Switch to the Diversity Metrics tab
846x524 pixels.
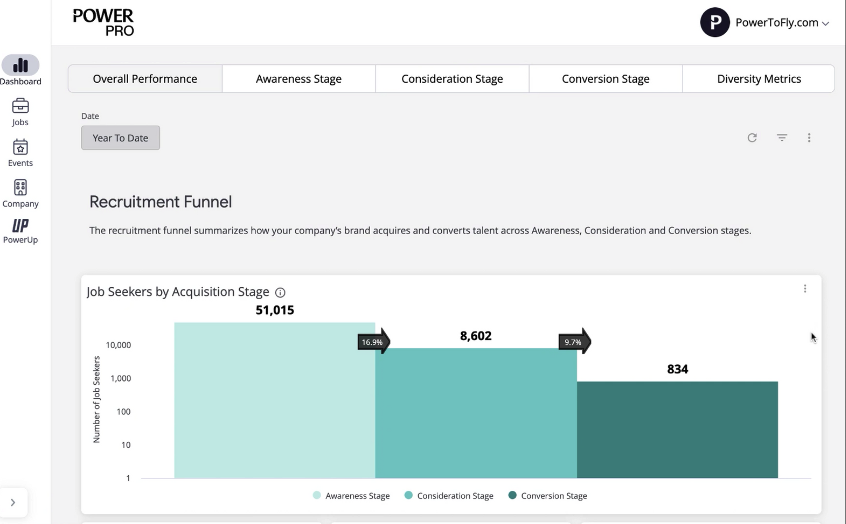[758, 79]
